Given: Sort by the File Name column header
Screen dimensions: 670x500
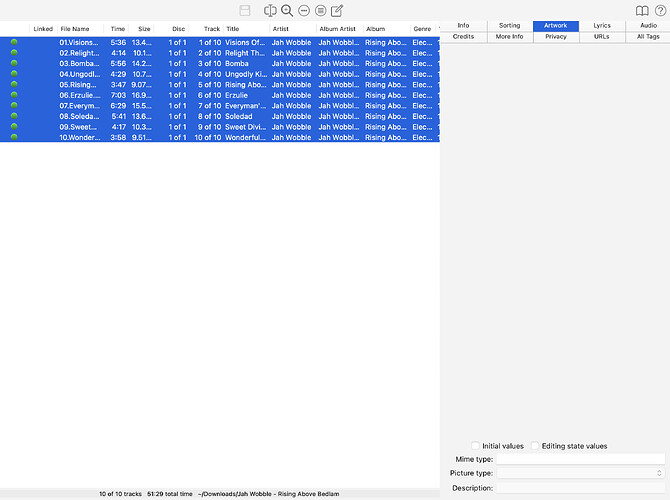Looking at the screenshot, I should (80, 29).
